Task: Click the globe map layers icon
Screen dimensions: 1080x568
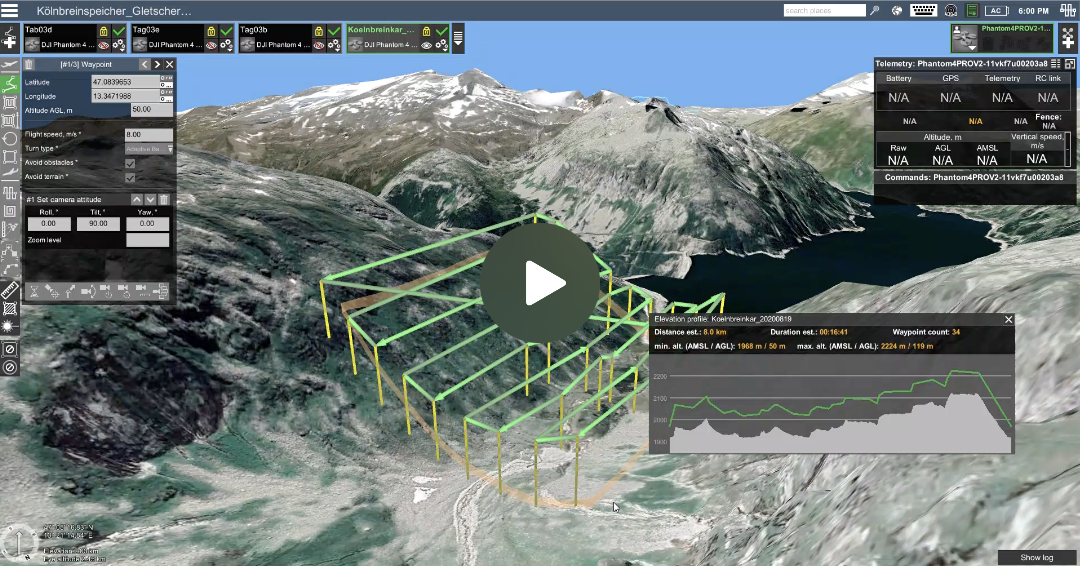Action: click(897, 10)
